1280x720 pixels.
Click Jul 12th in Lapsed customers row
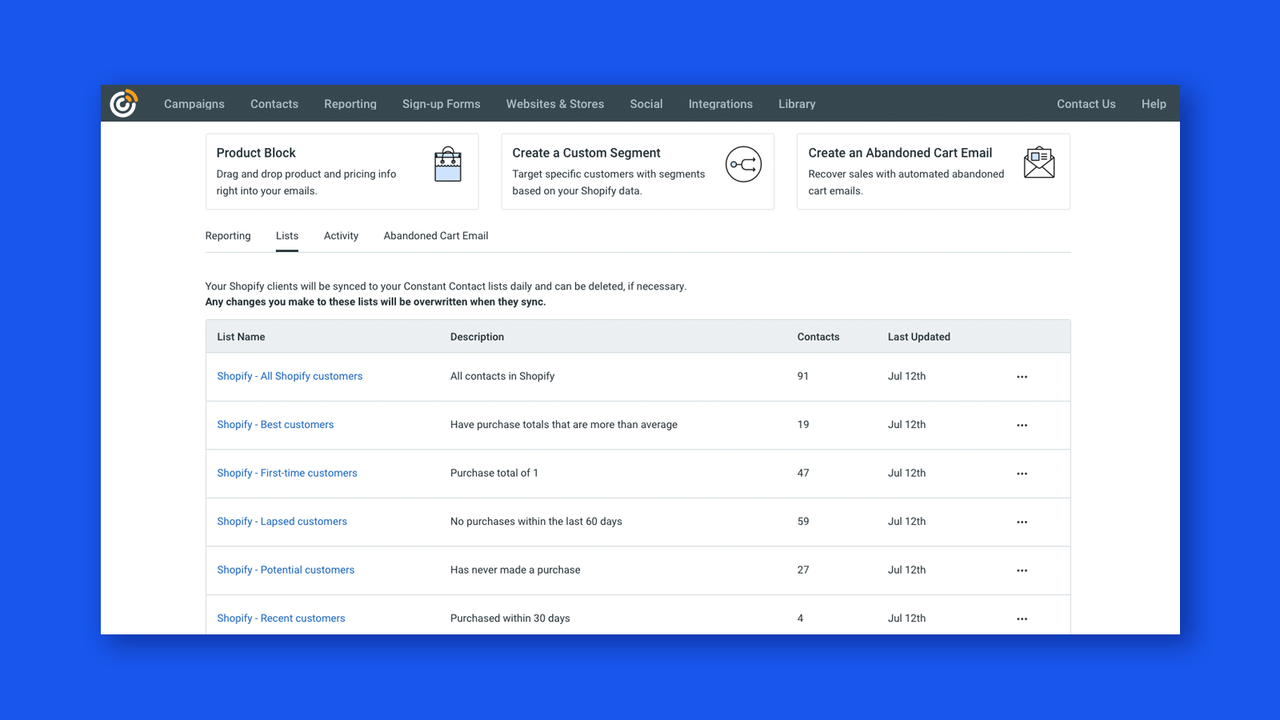[907, 521]
